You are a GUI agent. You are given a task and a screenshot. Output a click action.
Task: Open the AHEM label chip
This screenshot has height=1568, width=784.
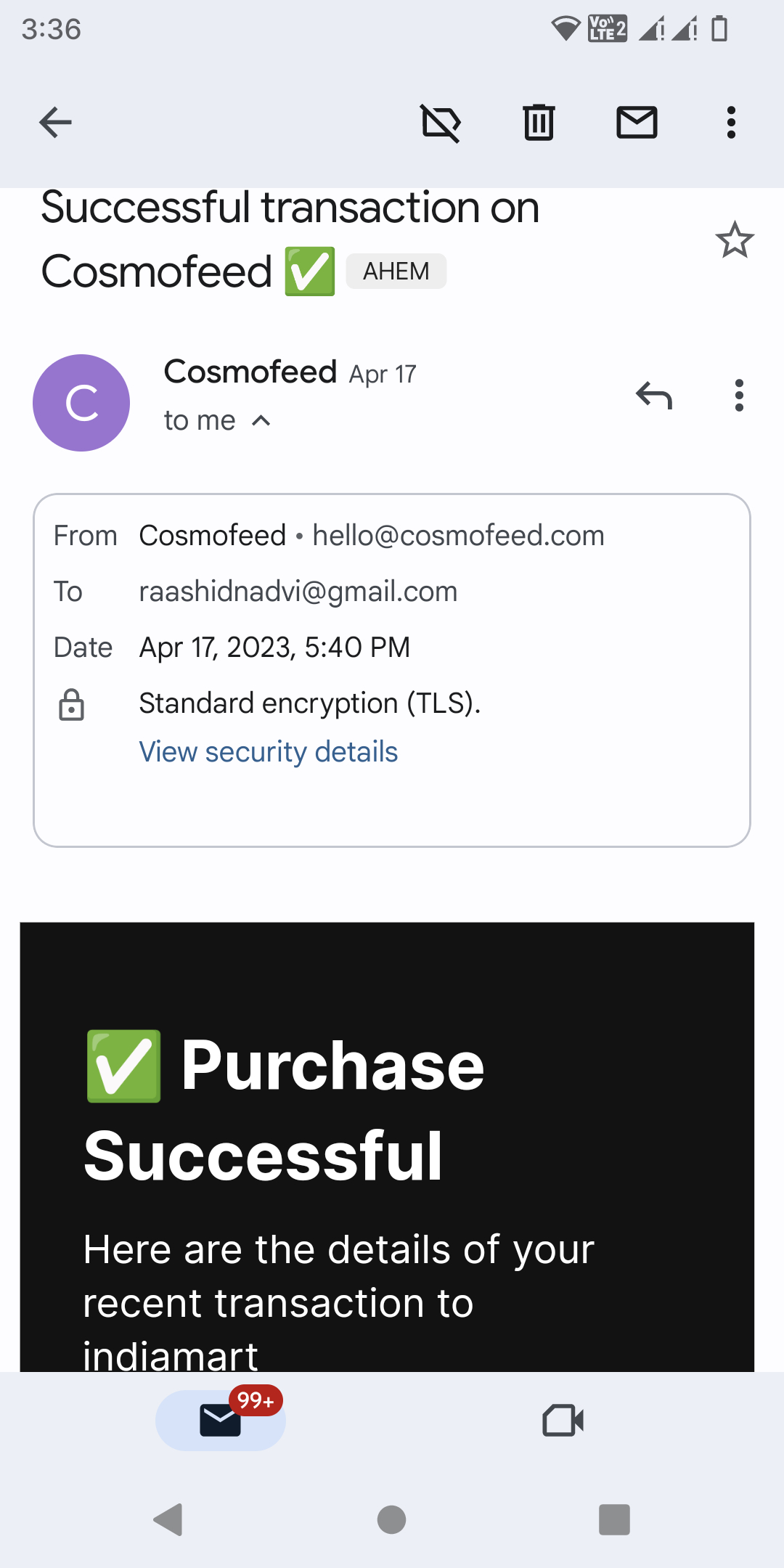pyautogui.click(x=396, y=271)
